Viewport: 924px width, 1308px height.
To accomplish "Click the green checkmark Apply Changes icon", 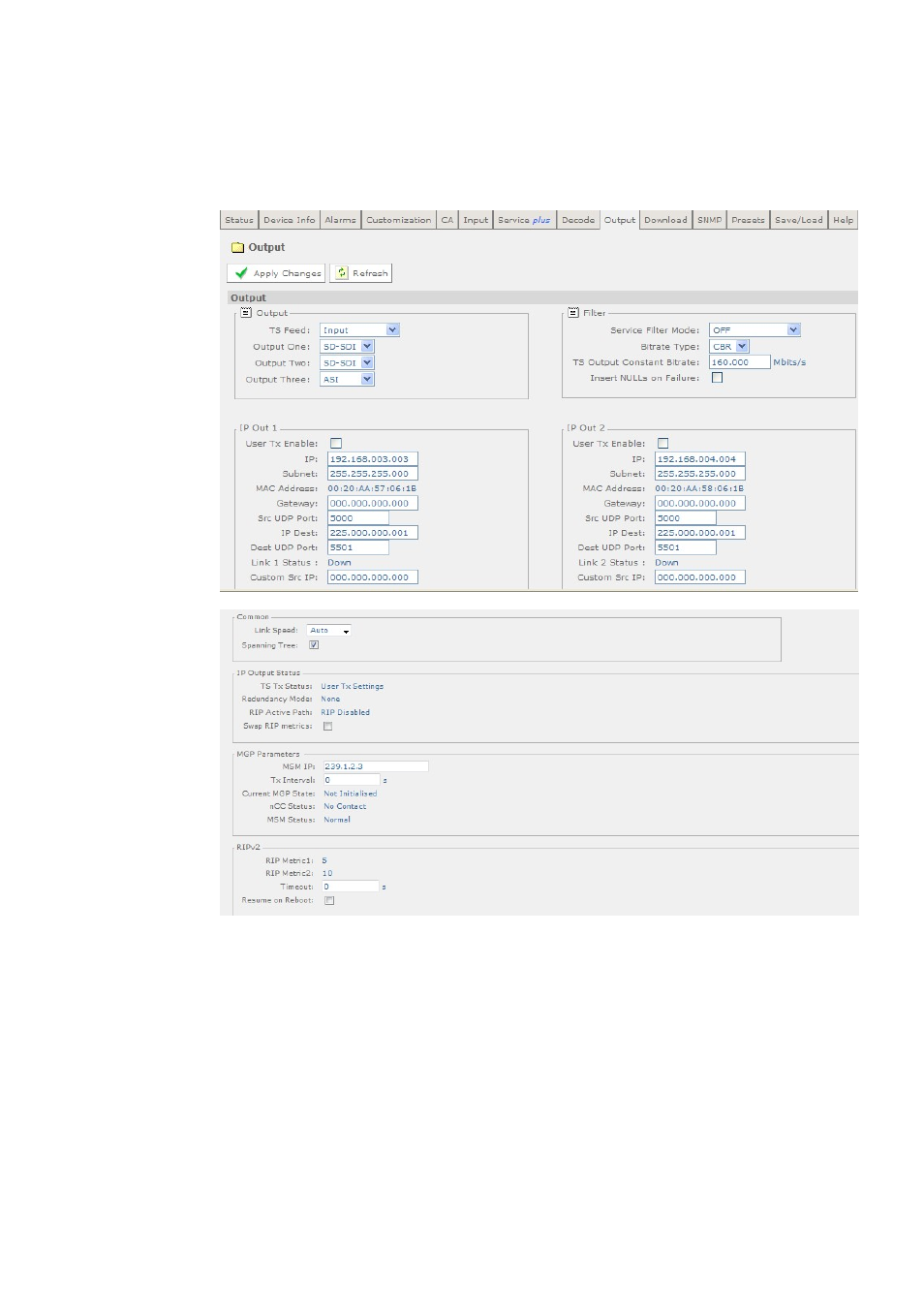I will point(242,273).
